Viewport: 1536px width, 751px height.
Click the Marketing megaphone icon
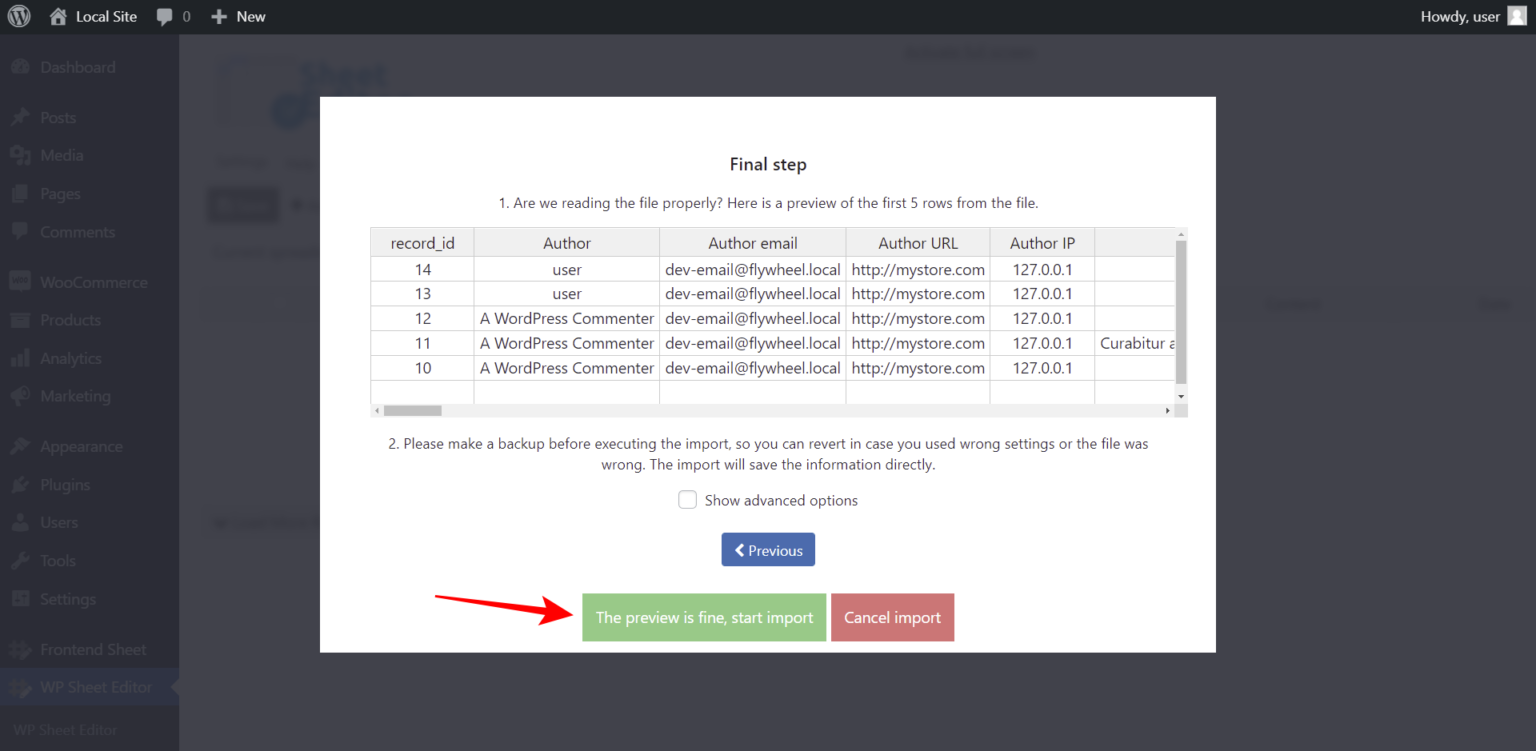click(20, 396)
